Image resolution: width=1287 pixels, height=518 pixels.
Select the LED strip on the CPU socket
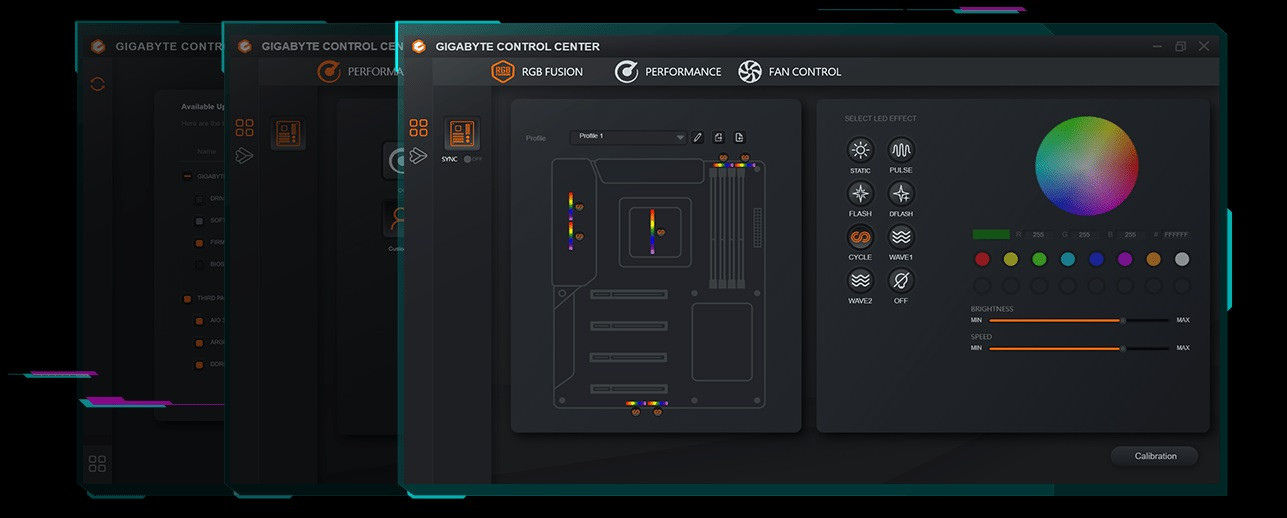coord(653,232)
